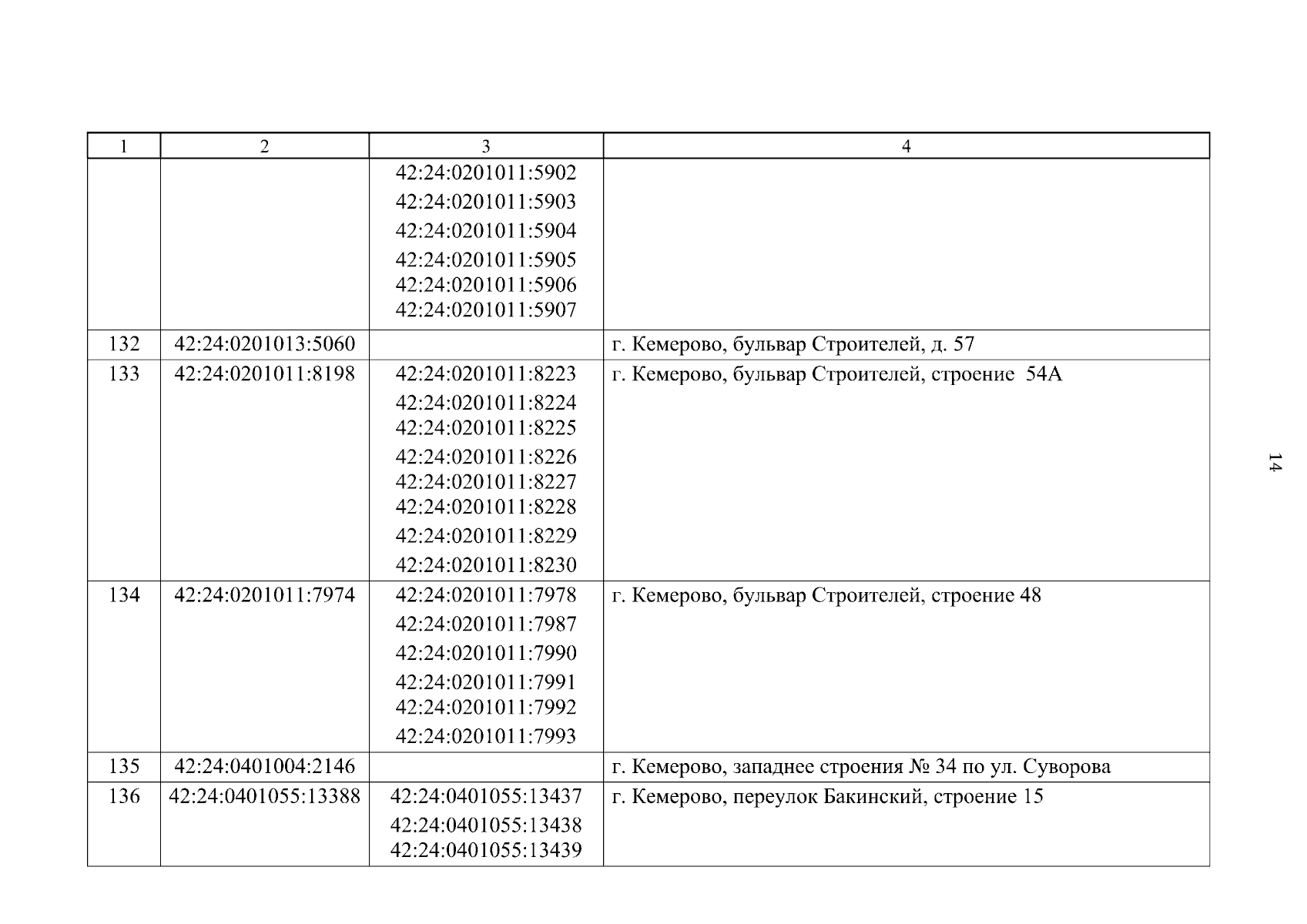Click row number 132
This screenshot has height=924, width=1307.
[x=124, y=344]
